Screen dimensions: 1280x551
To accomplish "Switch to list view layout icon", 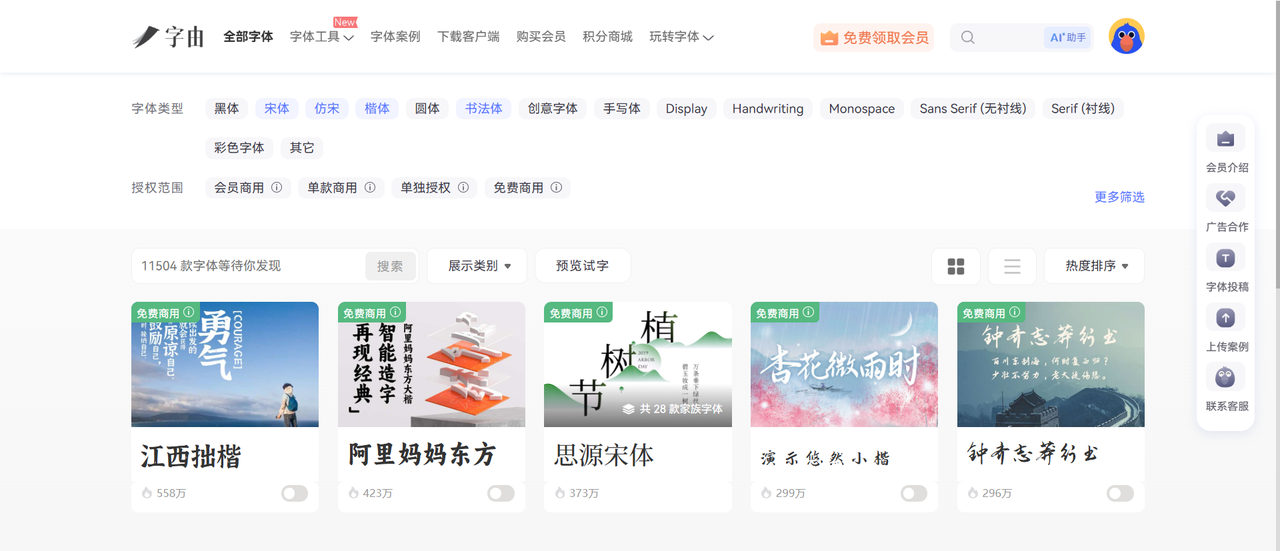I will coord(1012,266).
